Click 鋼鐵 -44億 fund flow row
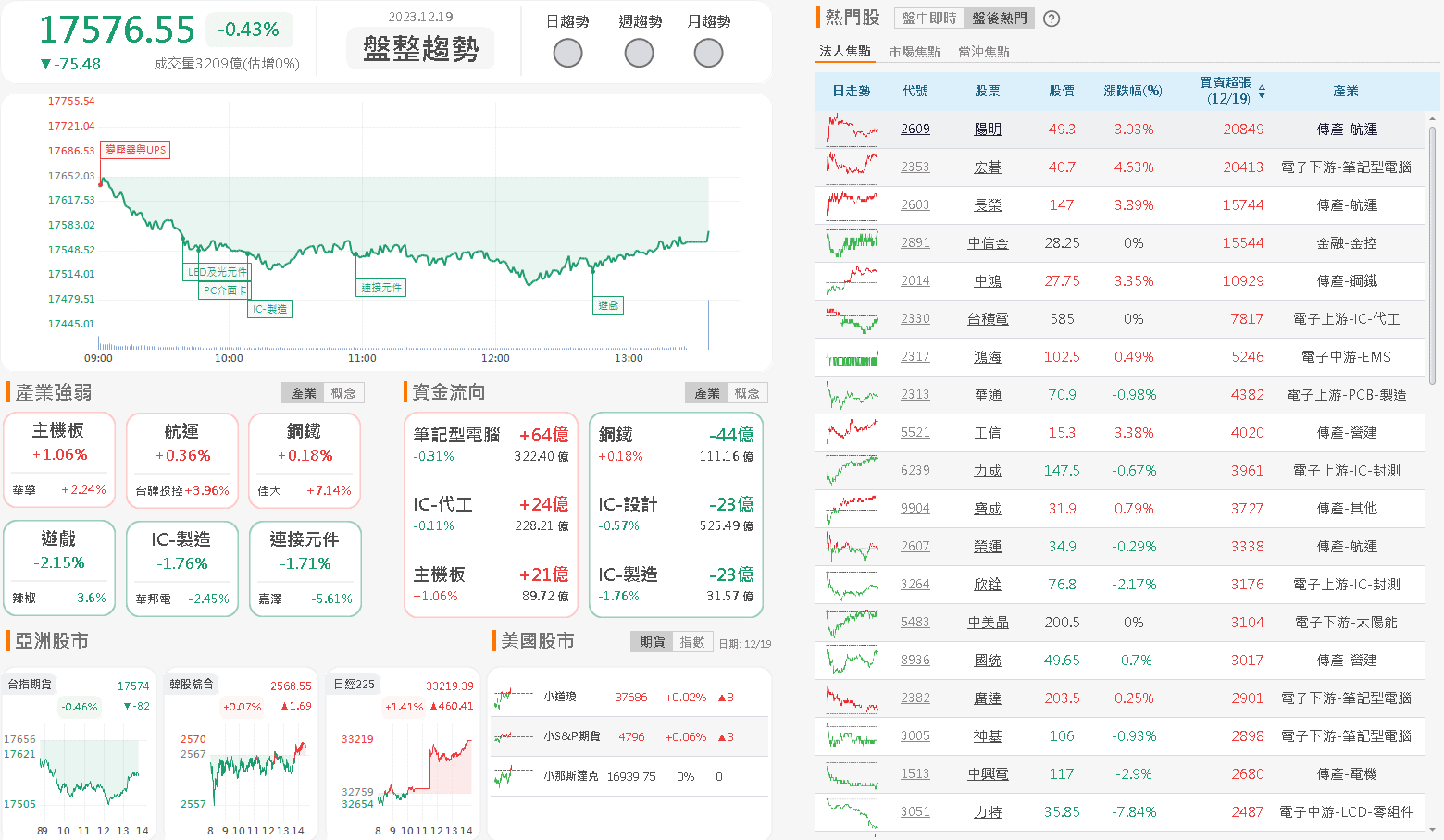Viewport: 1444px width, 840px height. (676, 444)
